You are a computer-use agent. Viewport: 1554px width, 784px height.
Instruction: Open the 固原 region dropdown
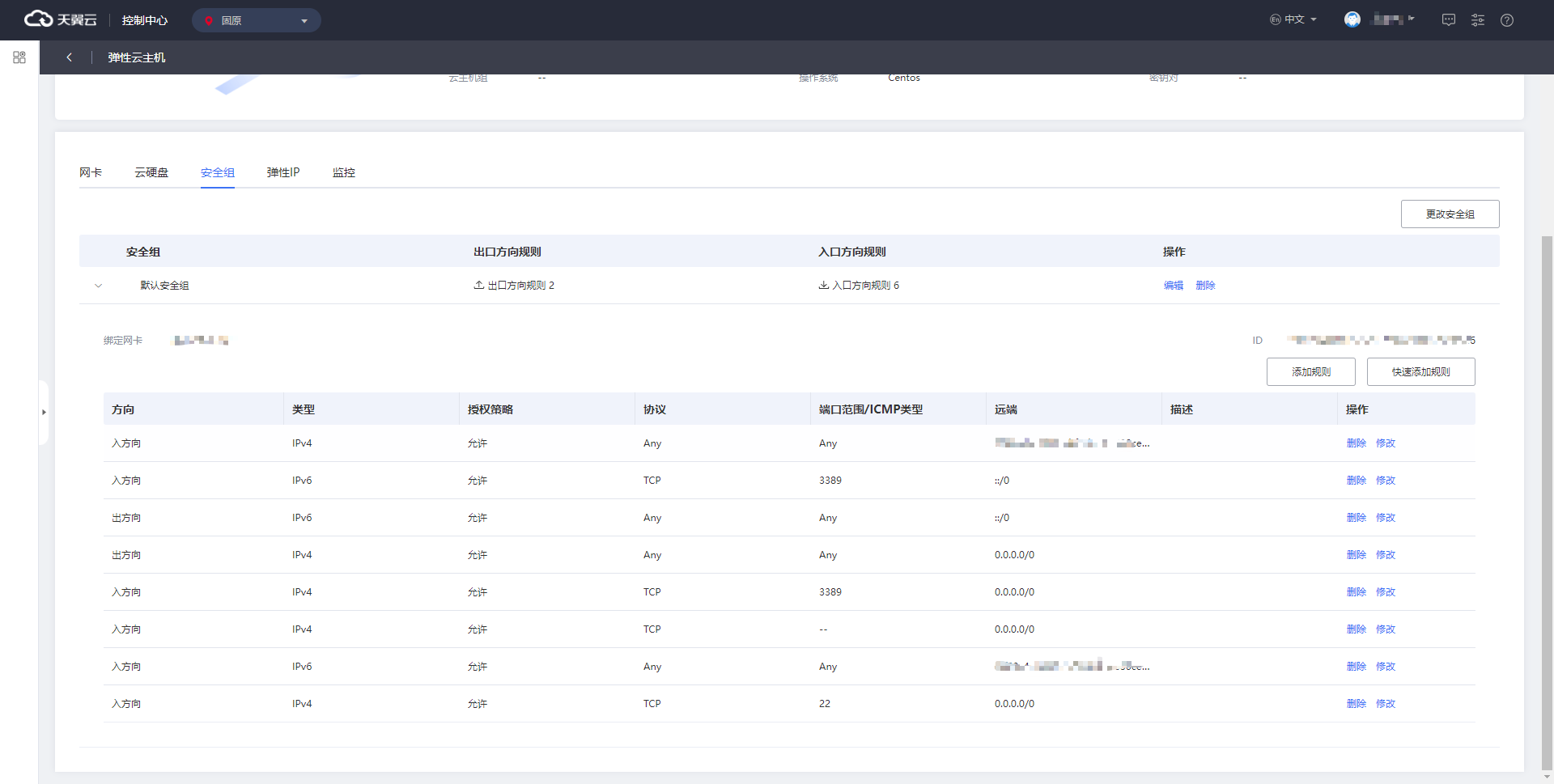pos(256,20)
